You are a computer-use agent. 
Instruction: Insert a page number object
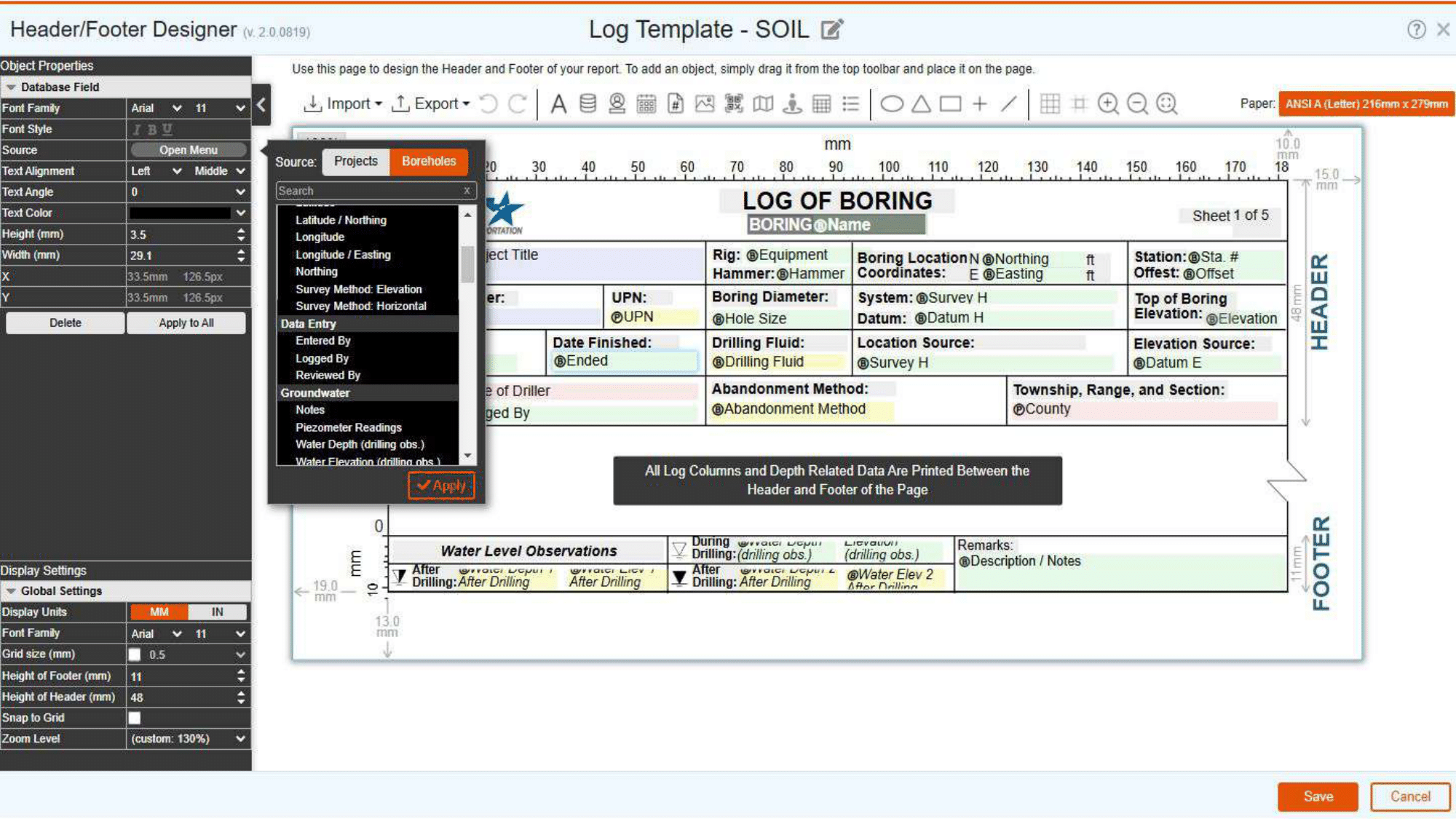tap(676, 104)
